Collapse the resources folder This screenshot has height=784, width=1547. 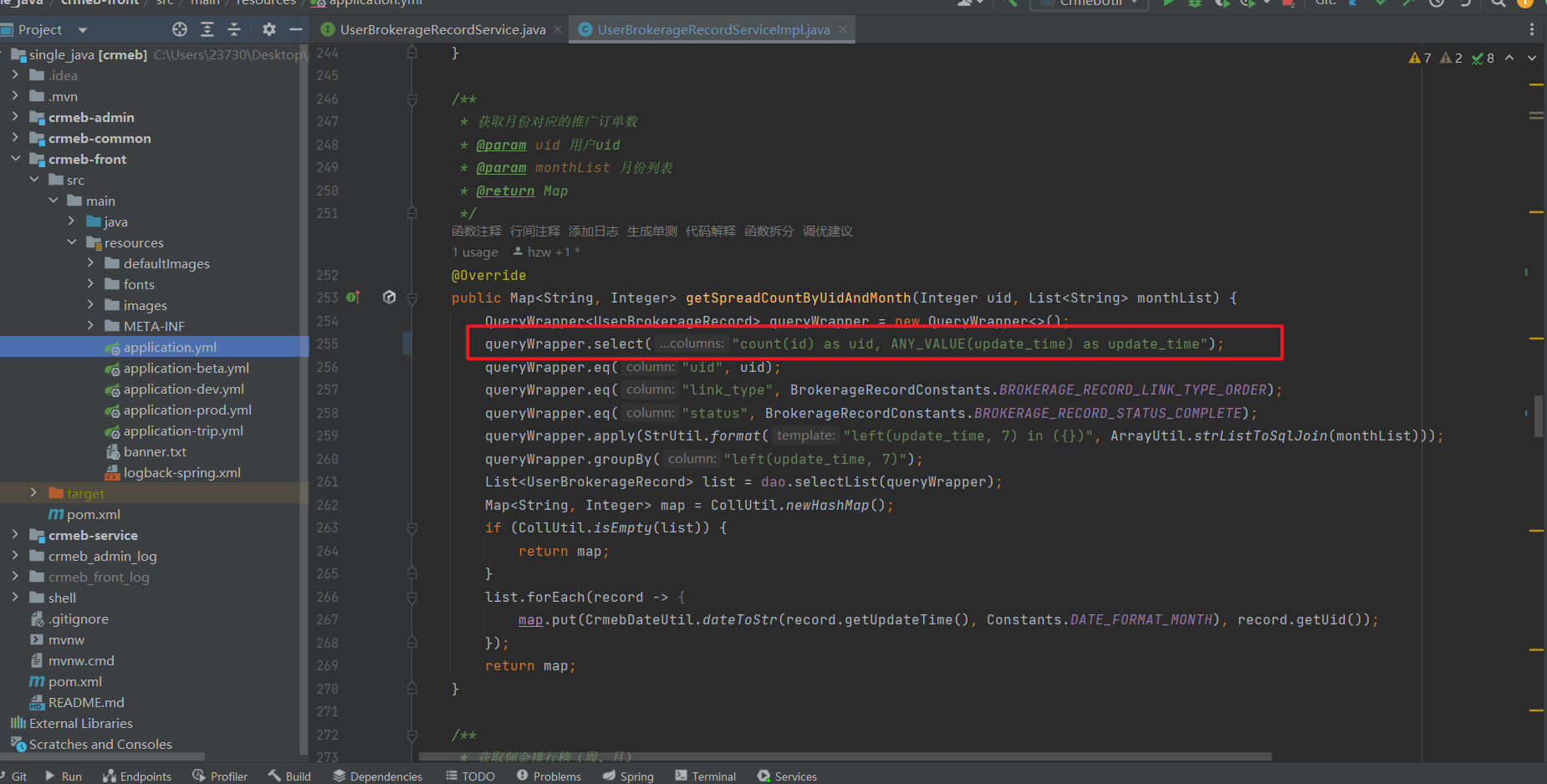click(72, 242)
